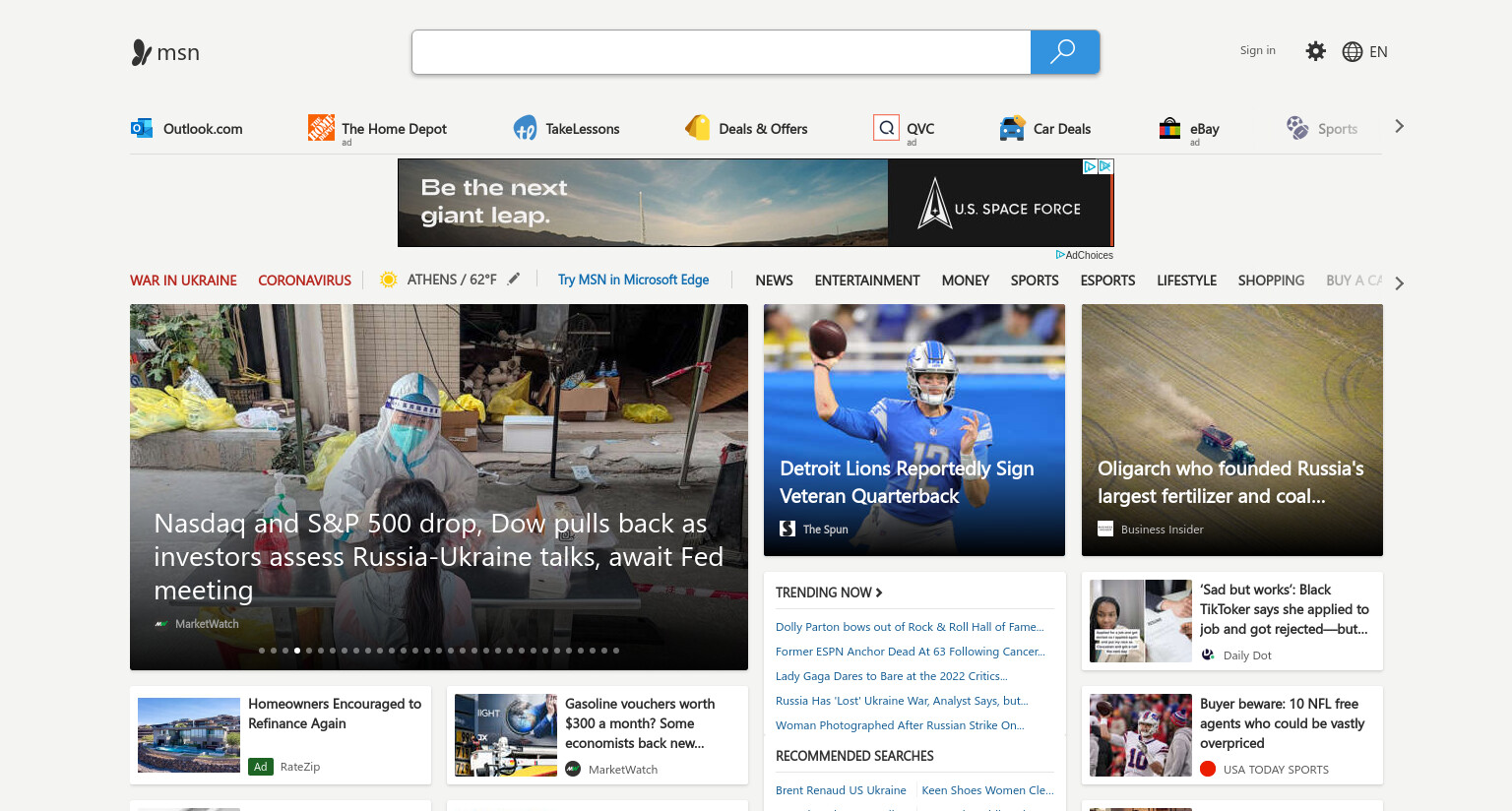Open the Outlook.com icon shortcut

142,128
